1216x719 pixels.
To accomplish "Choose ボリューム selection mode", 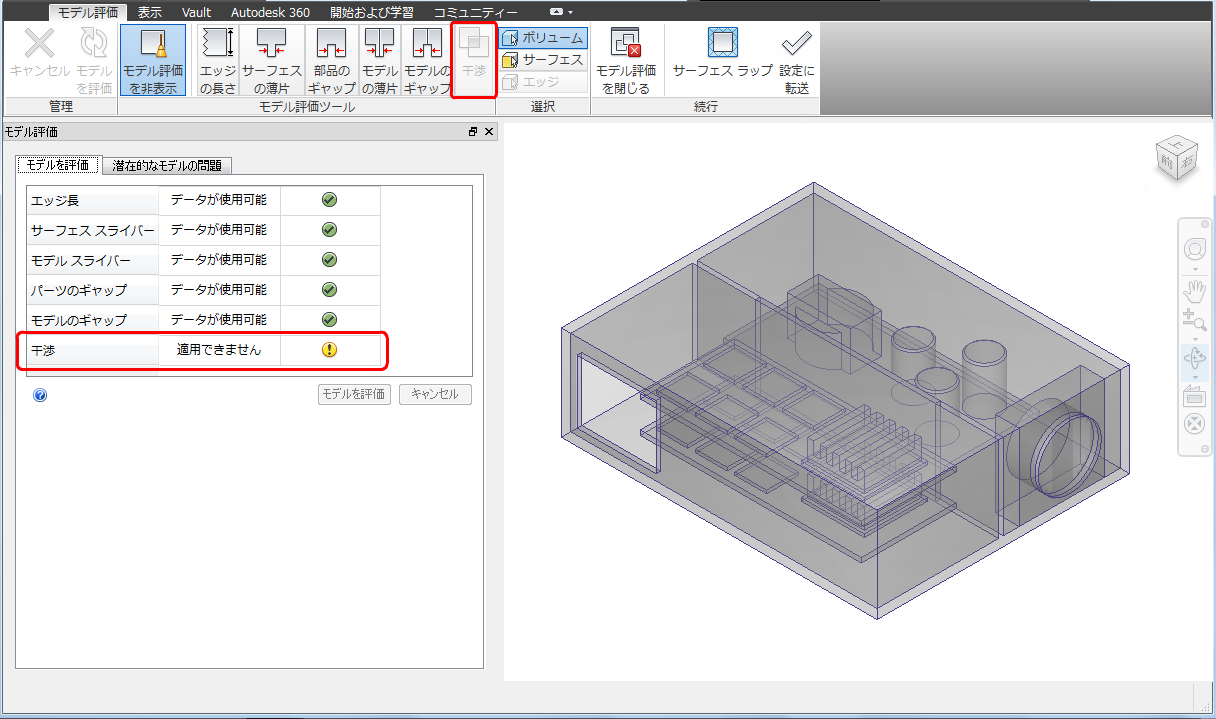I will click(x=543, y=38).
